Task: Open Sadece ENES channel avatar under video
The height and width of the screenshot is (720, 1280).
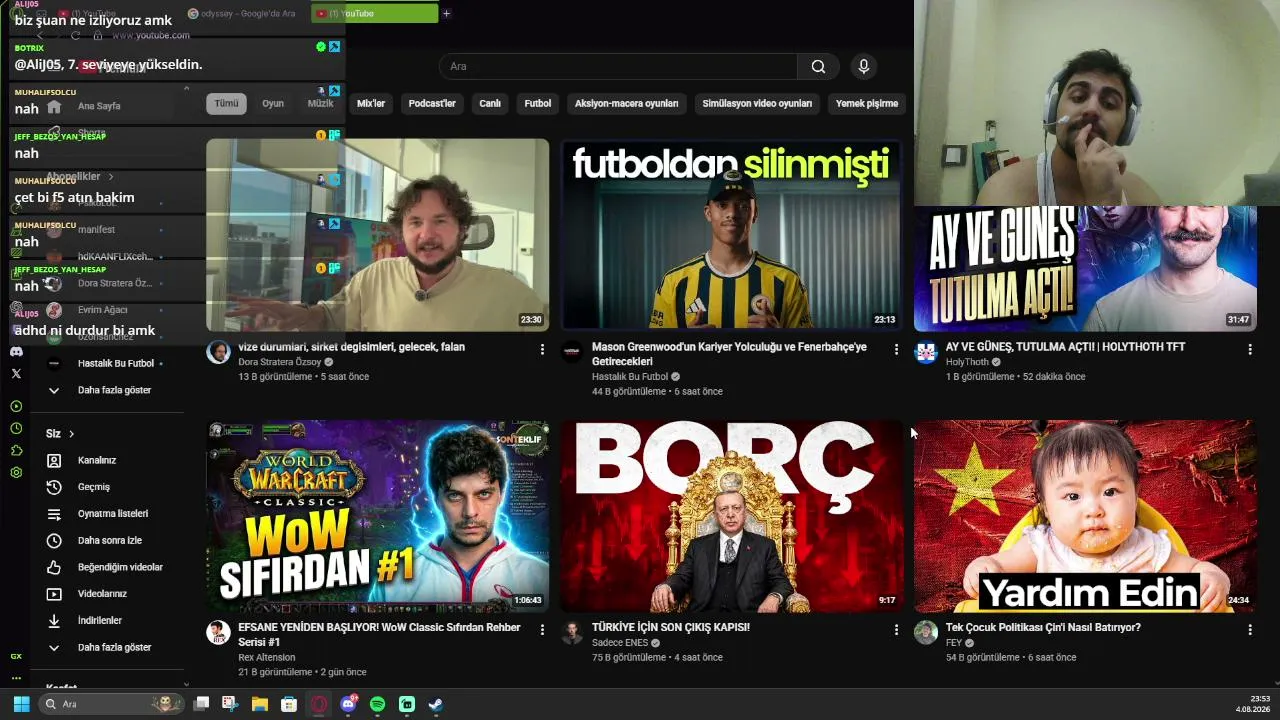Action: click(x=572, y=632)
